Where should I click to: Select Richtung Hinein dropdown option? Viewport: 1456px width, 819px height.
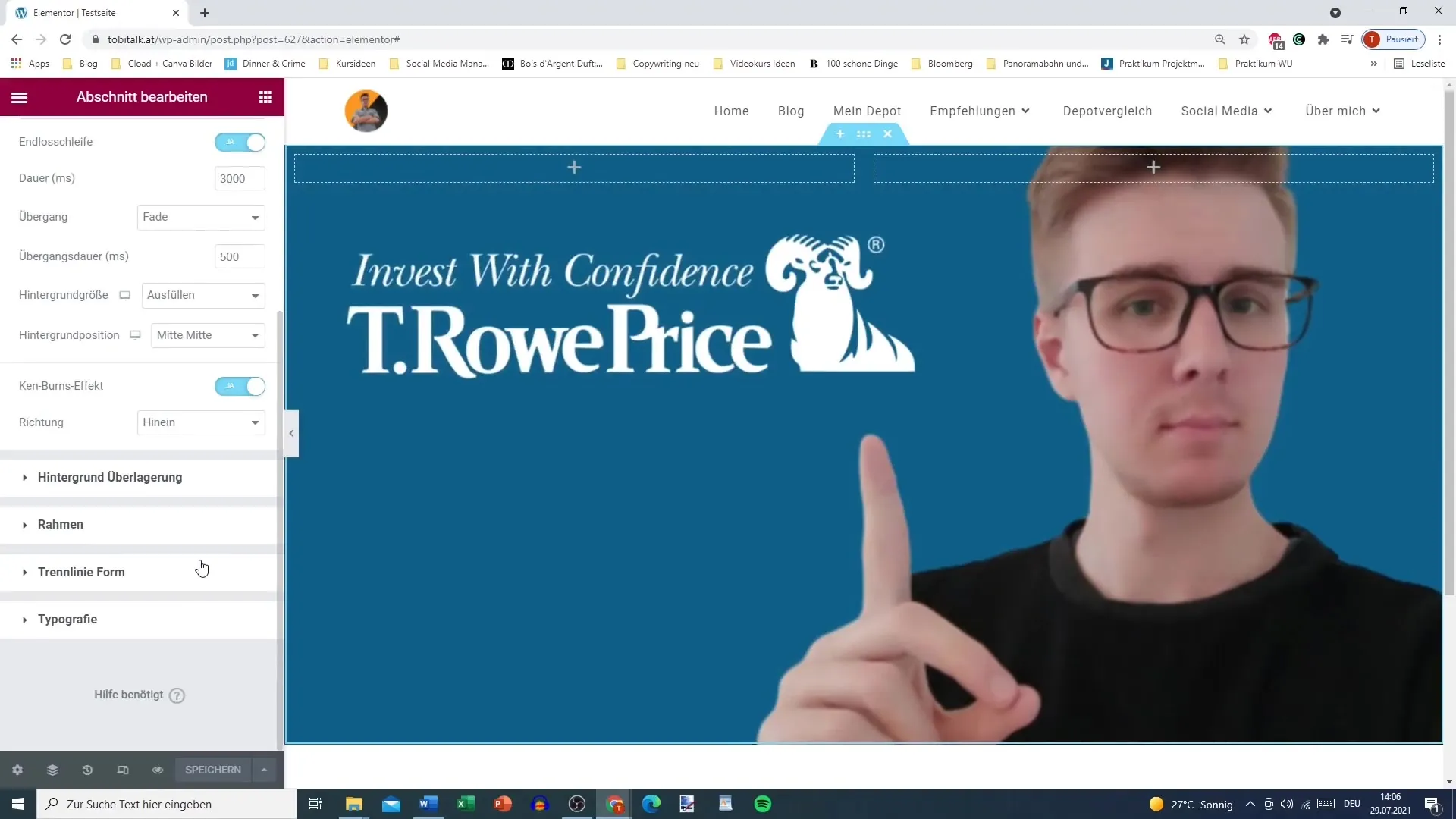click(200, 422)
